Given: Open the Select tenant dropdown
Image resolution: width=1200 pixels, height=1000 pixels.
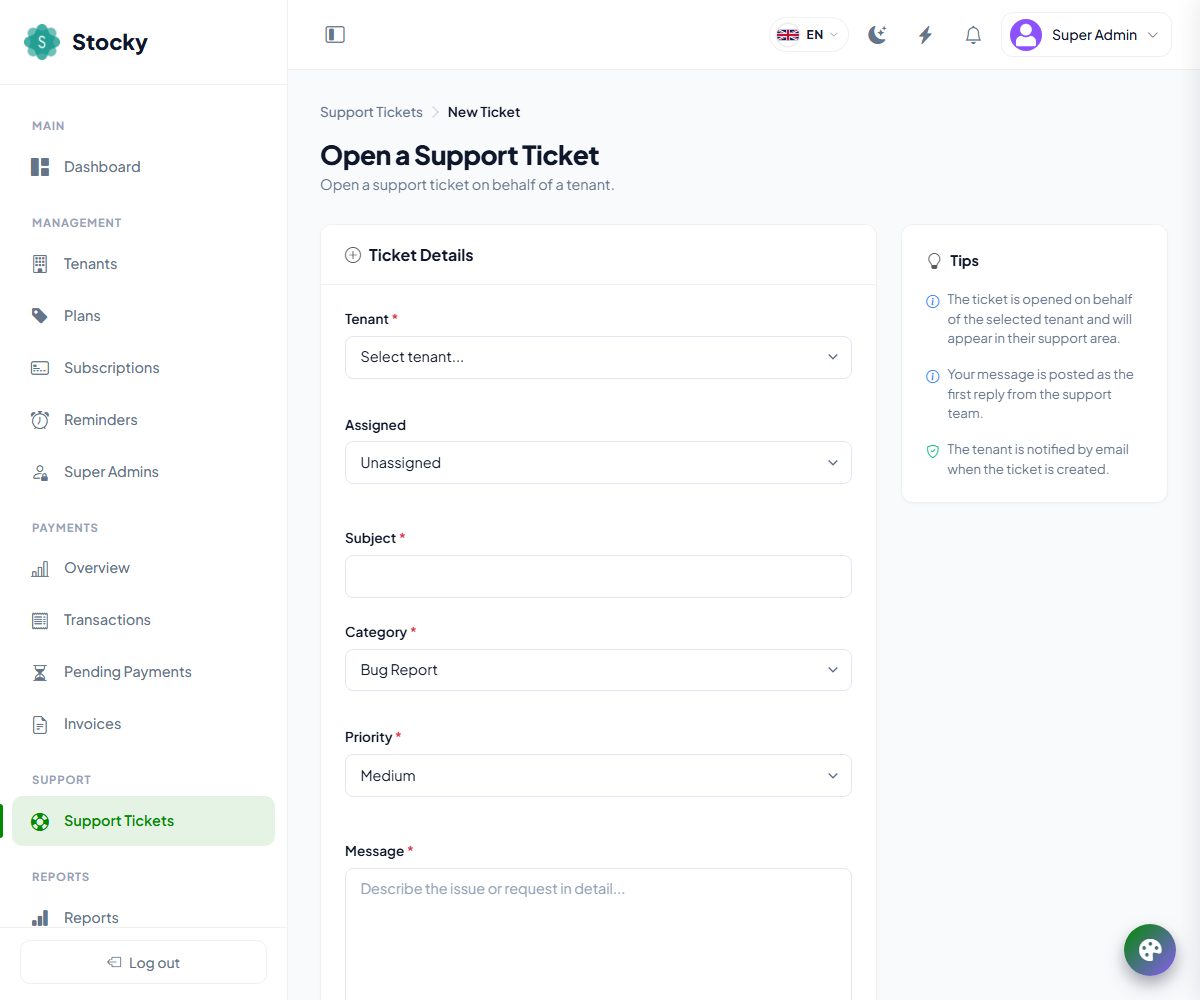Looking at the screenshot, I should pyautogui.click(x=598, y=357).
